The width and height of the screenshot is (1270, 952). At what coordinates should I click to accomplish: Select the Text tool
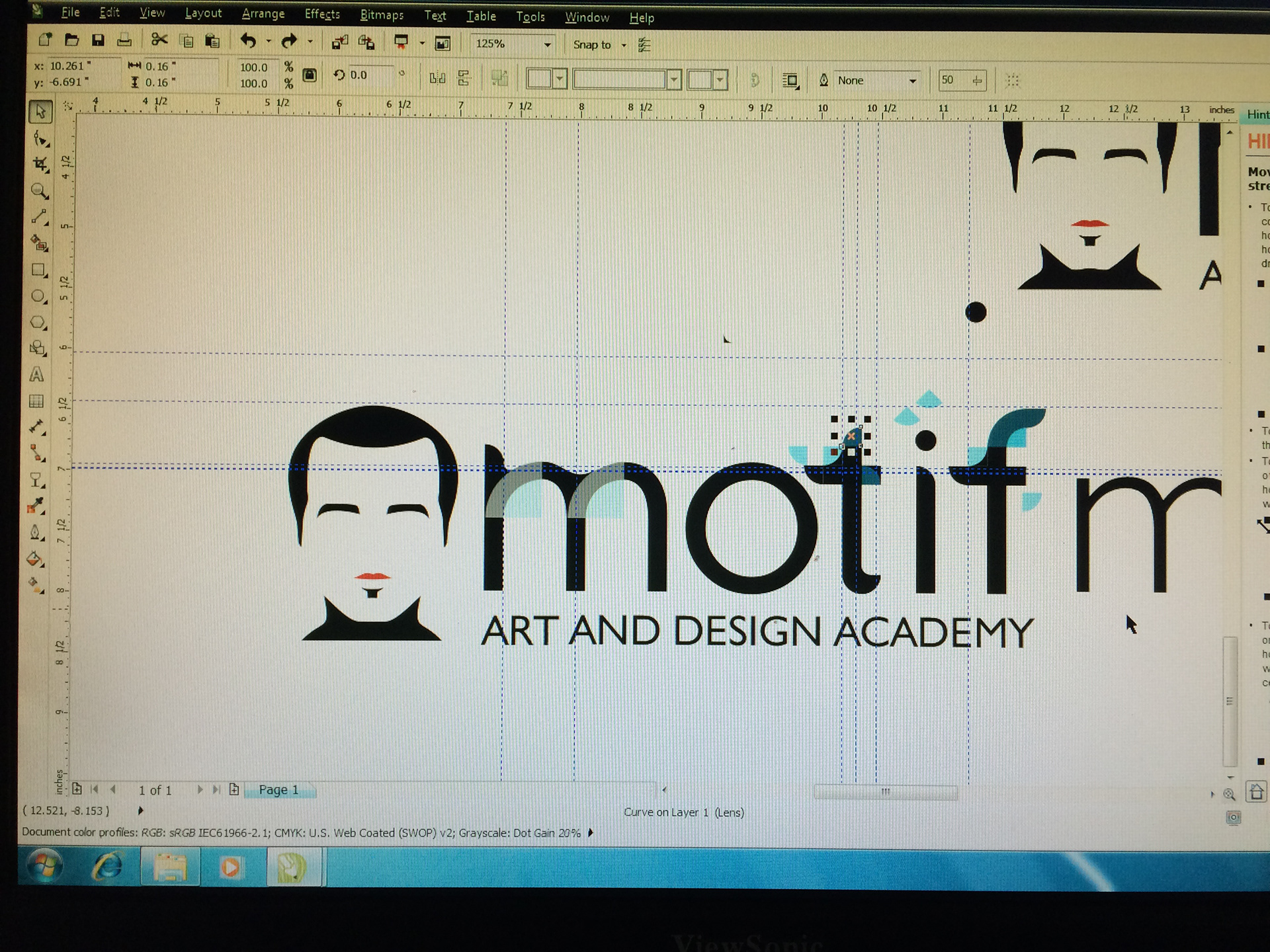pyautogui.click(x=37, y=375)
